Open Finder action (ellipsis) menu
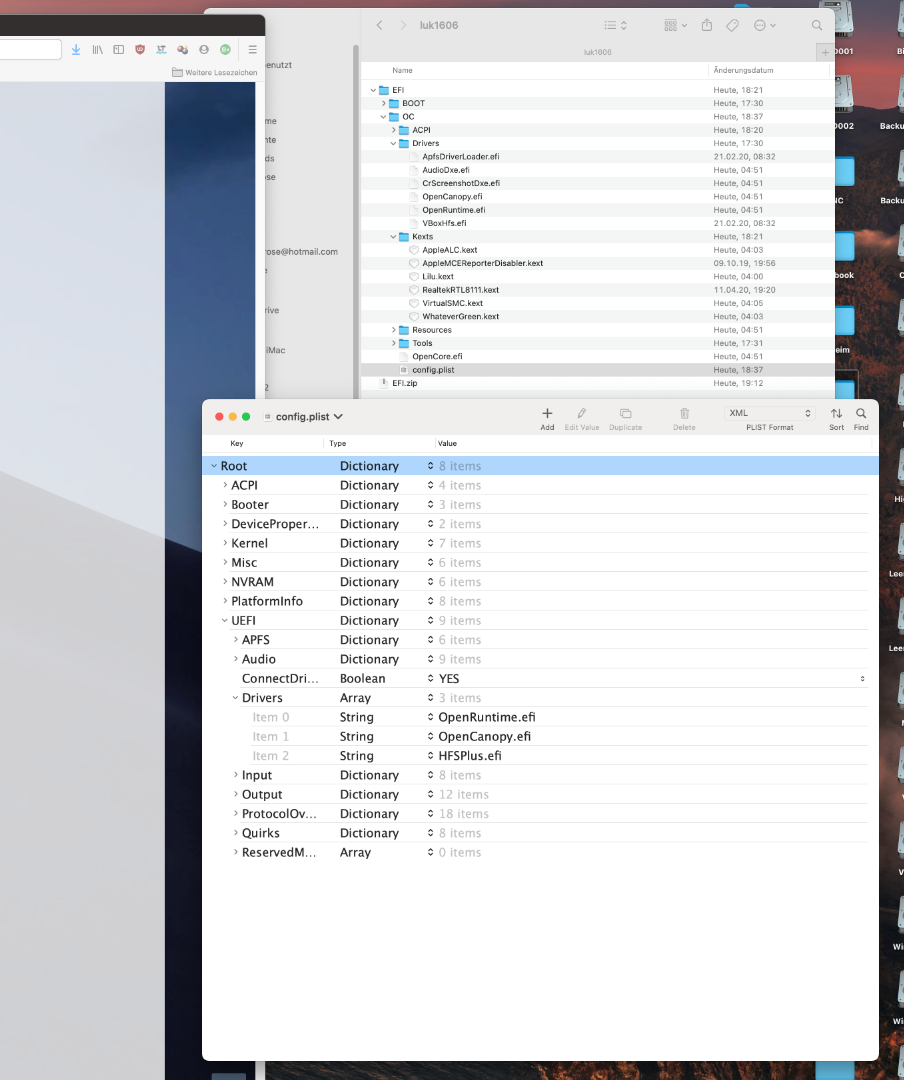Screen dimensions: 904x1080 (x=765, y=25)
